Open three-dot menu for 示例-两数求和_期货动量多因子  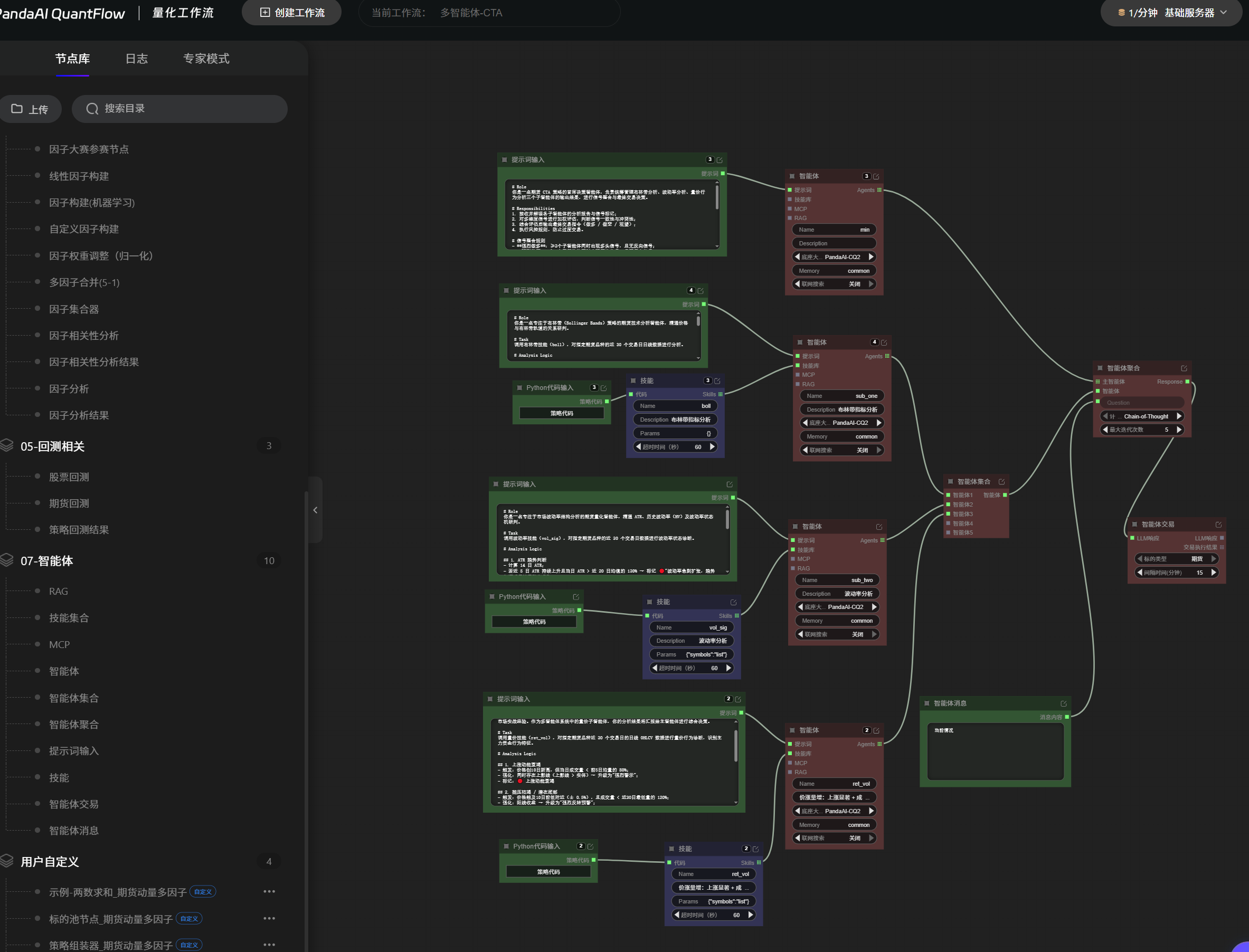click(x=269, y=891)
